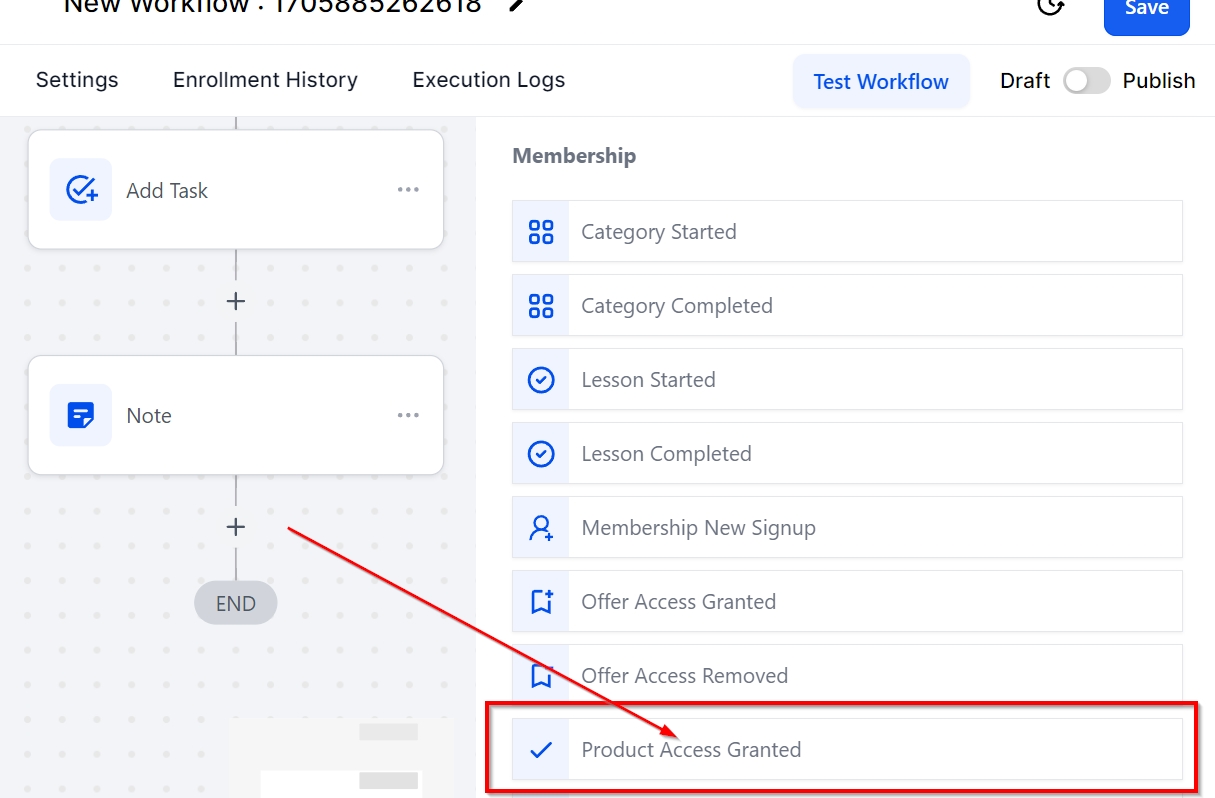Save the workflow
This screenshot has width=1215, height=798.
(x=1146, y=10)
